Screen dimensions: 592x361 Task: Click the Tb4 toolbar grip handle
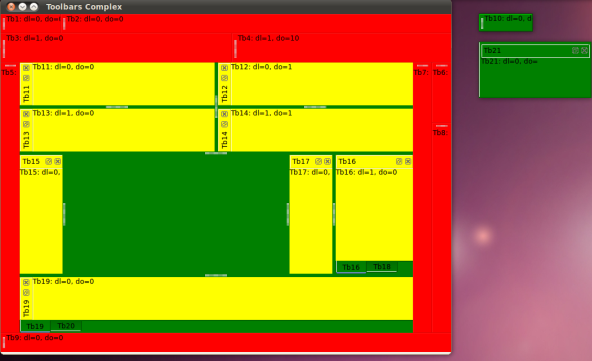235,48
